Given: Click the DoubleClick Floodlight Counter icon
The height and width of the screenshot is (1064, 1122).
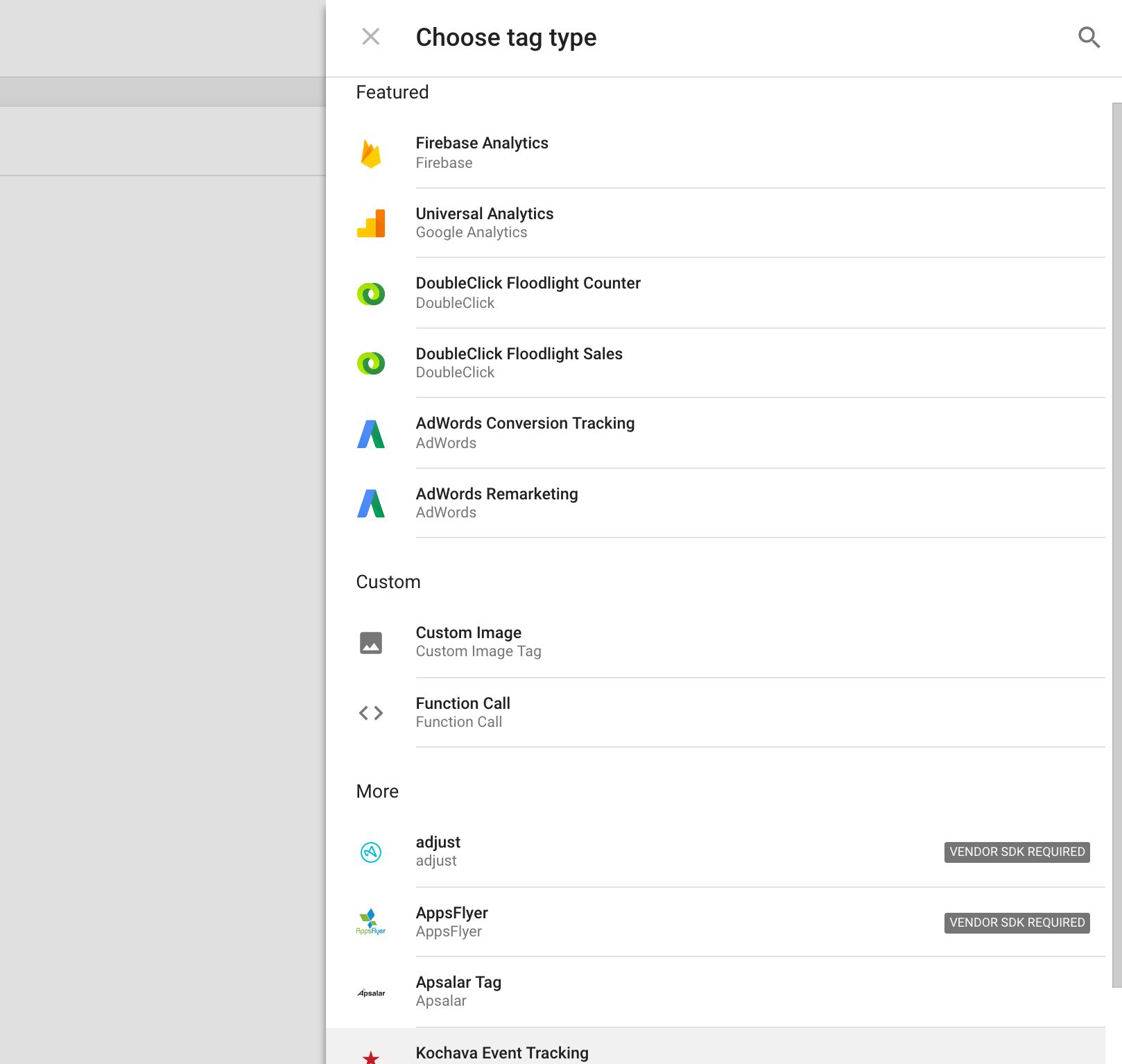Looking at the screenshot, I should click(x=371, y=294).
